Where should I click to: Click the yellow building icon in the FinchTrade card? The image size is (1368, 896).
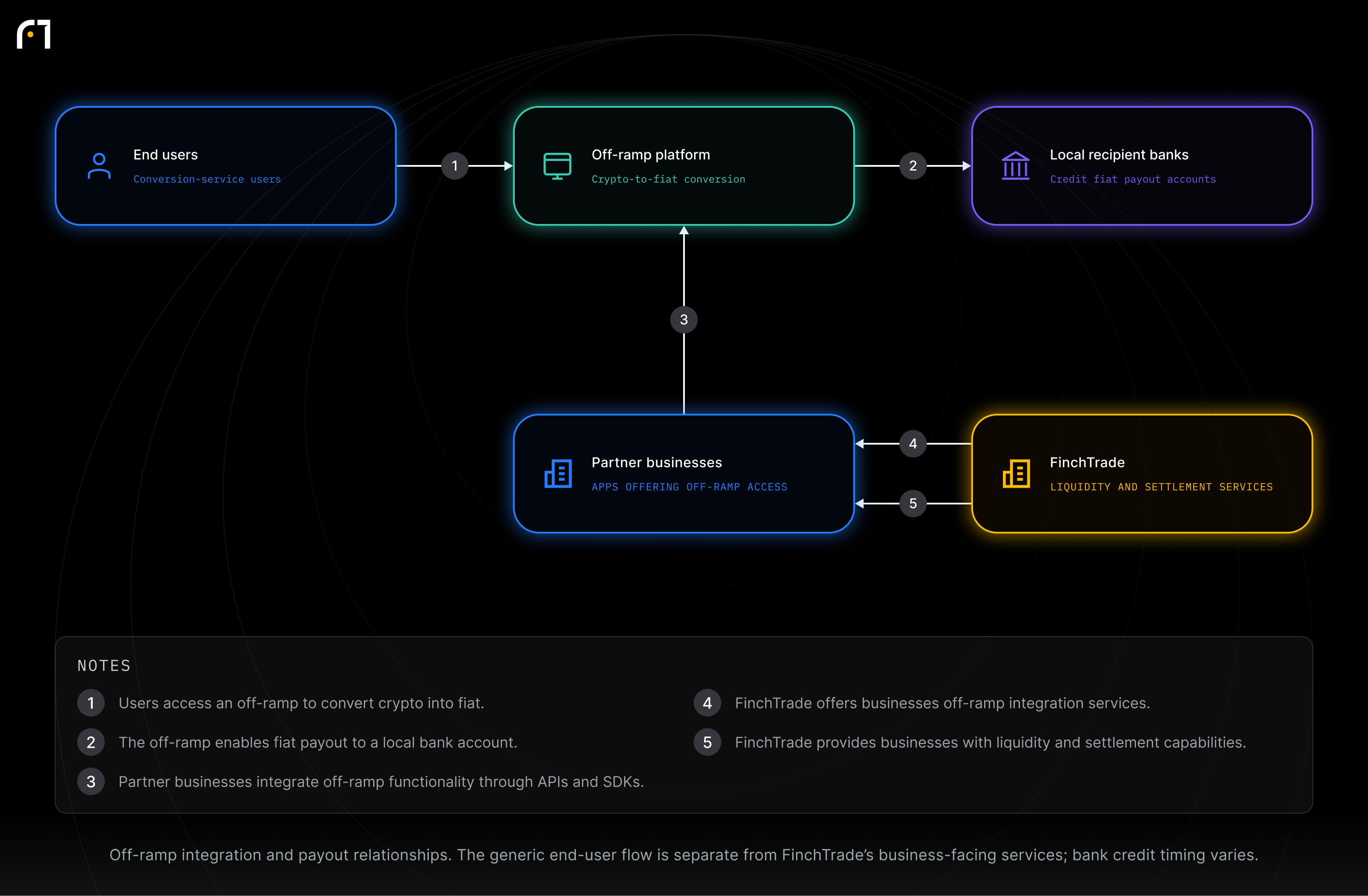point(1016,474)
